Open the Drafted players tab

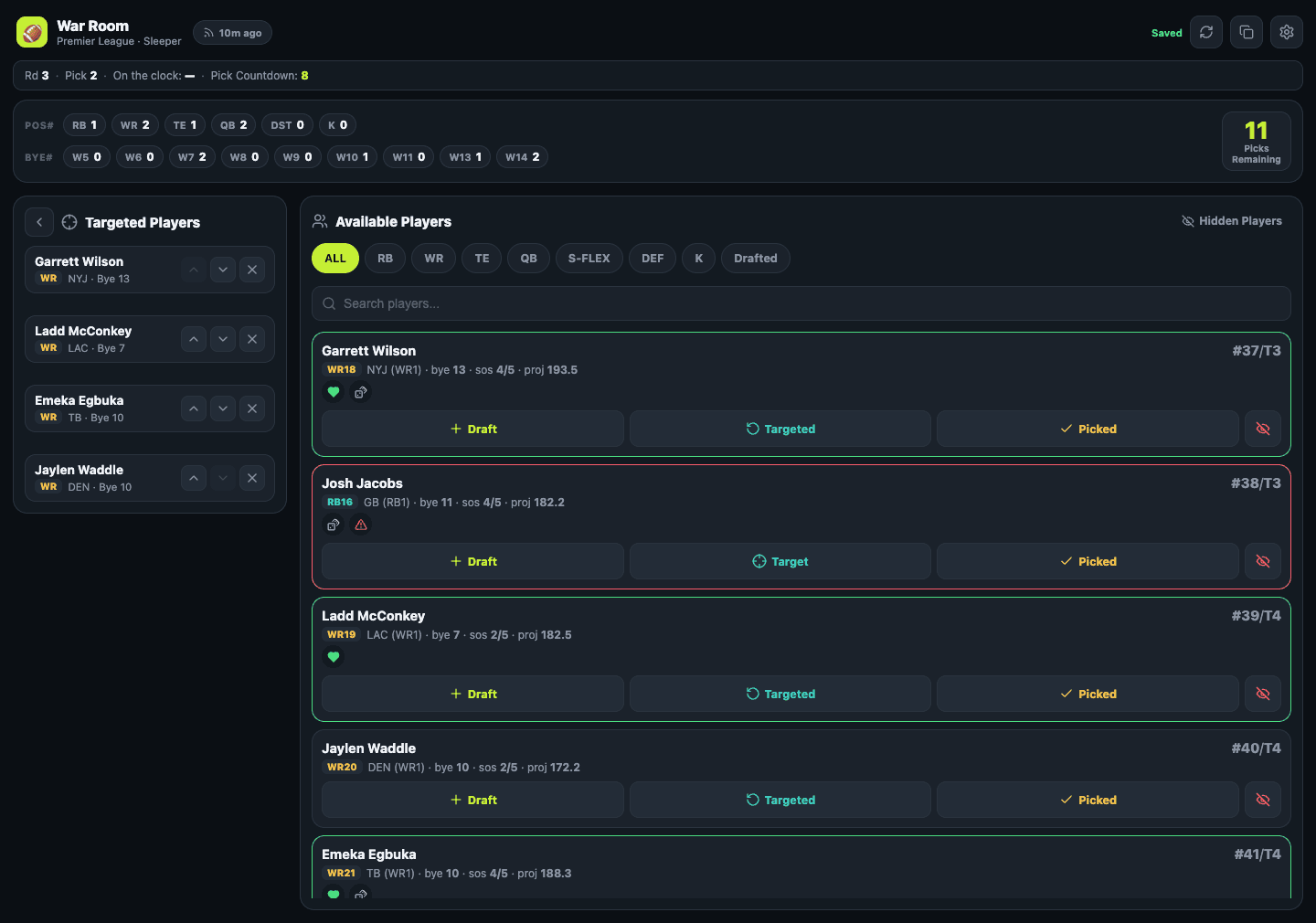(756, 259)
